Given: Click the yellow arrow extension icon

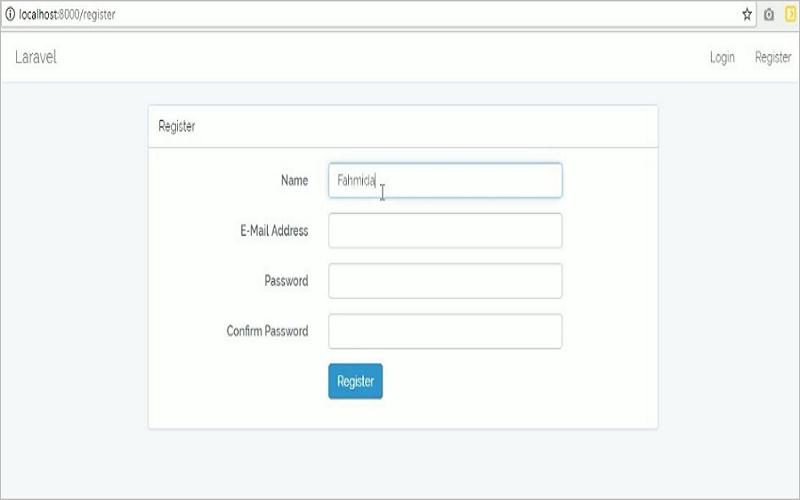Looking at the screenshot, I should pyautogui.click(x=790, y=14).
